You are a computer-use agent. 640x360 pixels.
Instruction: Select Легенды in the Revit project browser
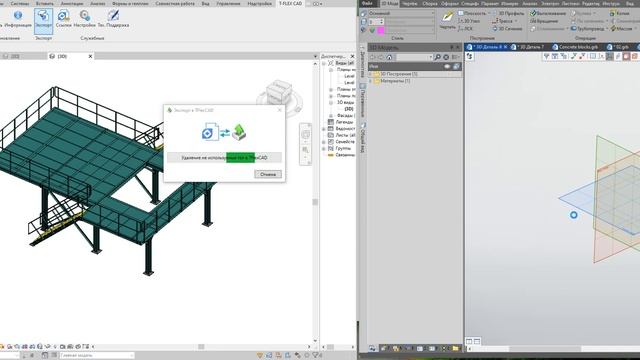[x=344, y=122]
